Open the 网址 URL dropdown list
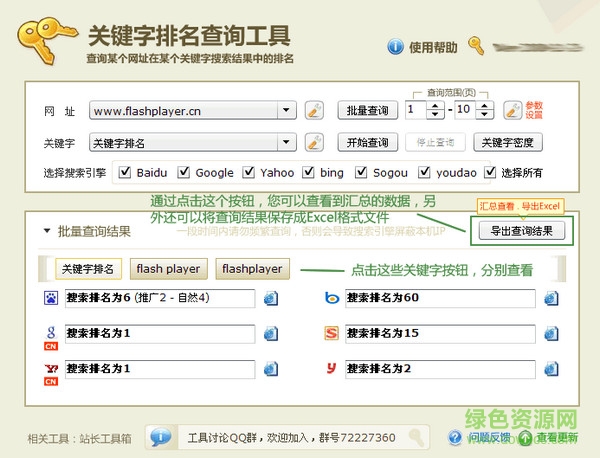 (x=287, y=110)
